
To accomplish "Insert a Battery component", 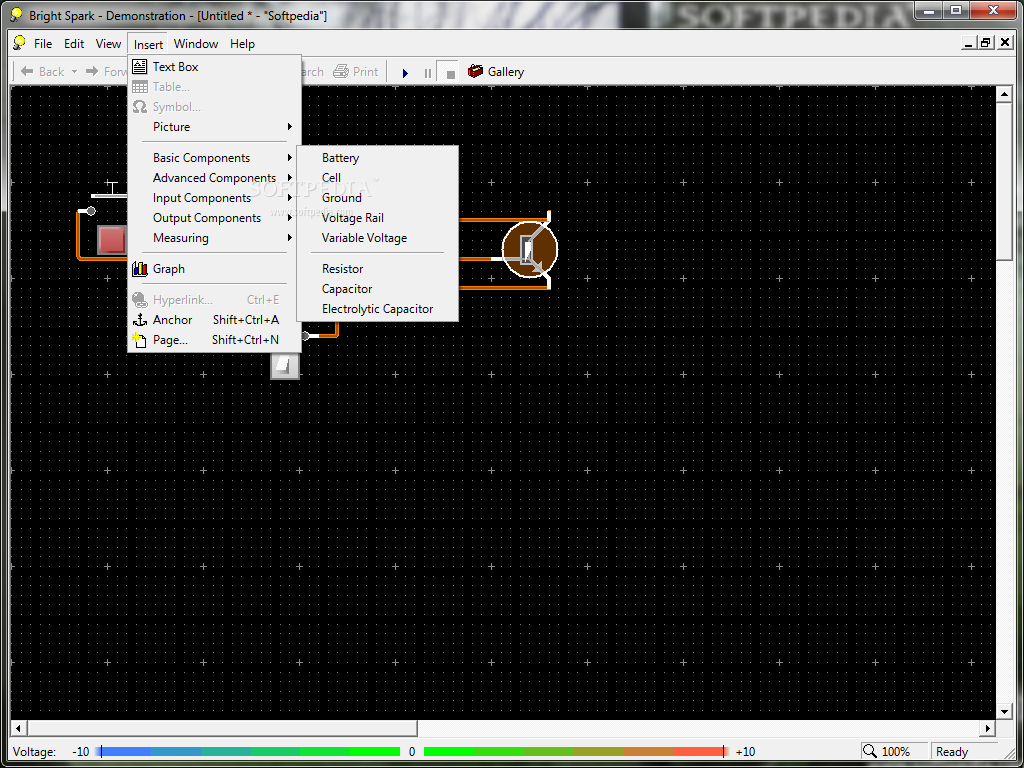I will point(377,157).
